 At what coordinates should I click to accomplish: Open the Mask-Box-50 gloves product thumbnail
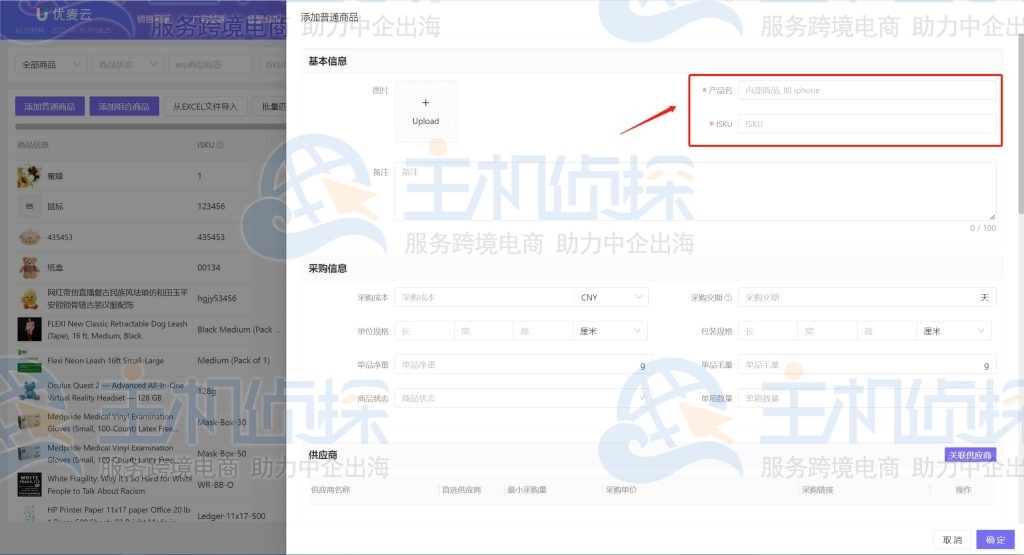tap(29, 453)
